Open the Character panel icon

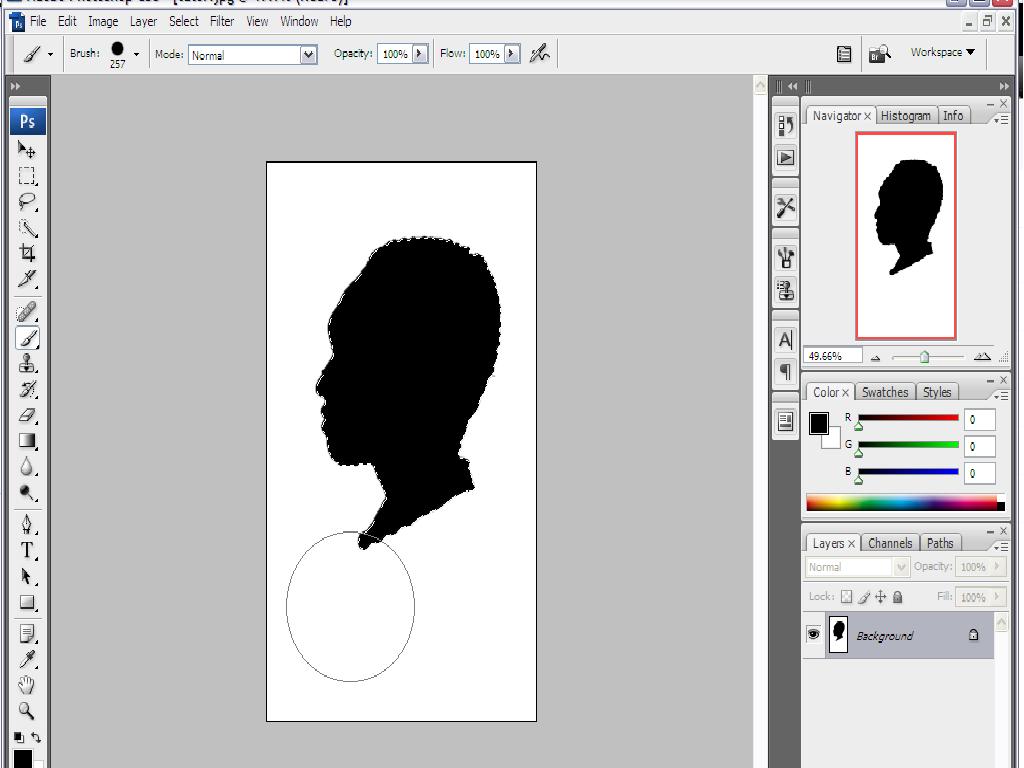(x=786, y=340)
